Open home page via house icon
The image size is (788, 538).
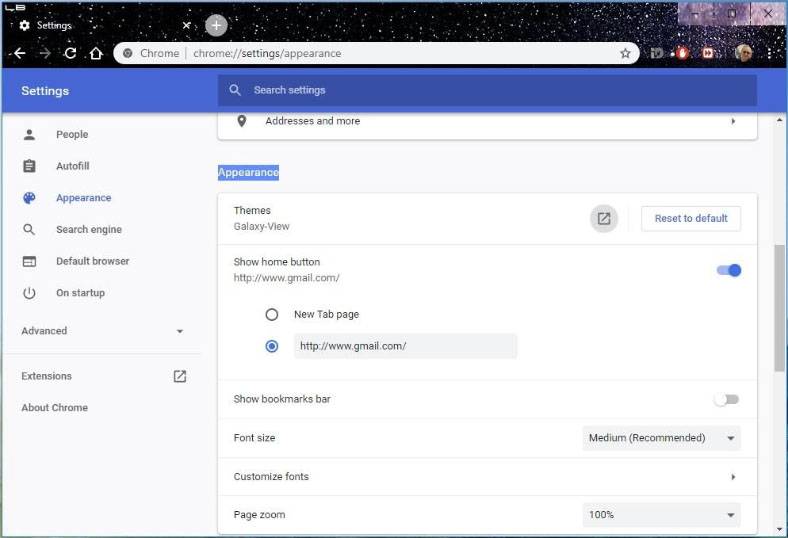(x=96, y=53)
